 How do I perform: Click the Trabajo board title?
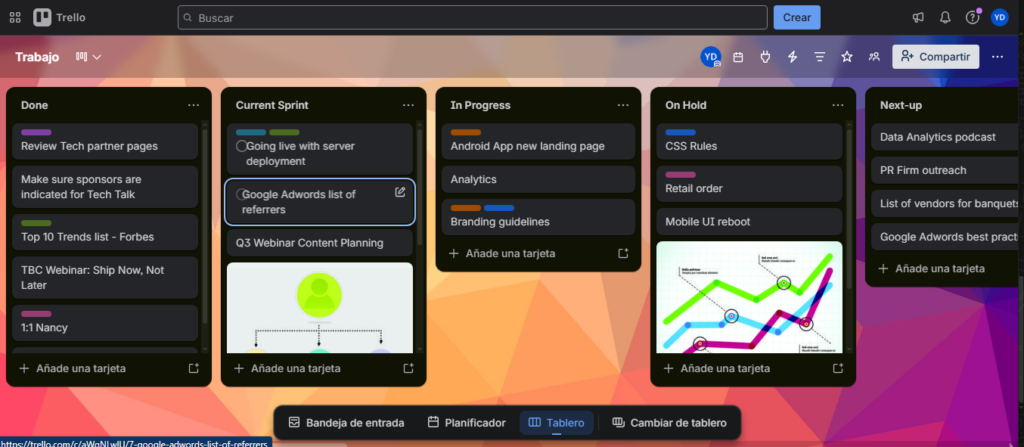pos(37,57)
